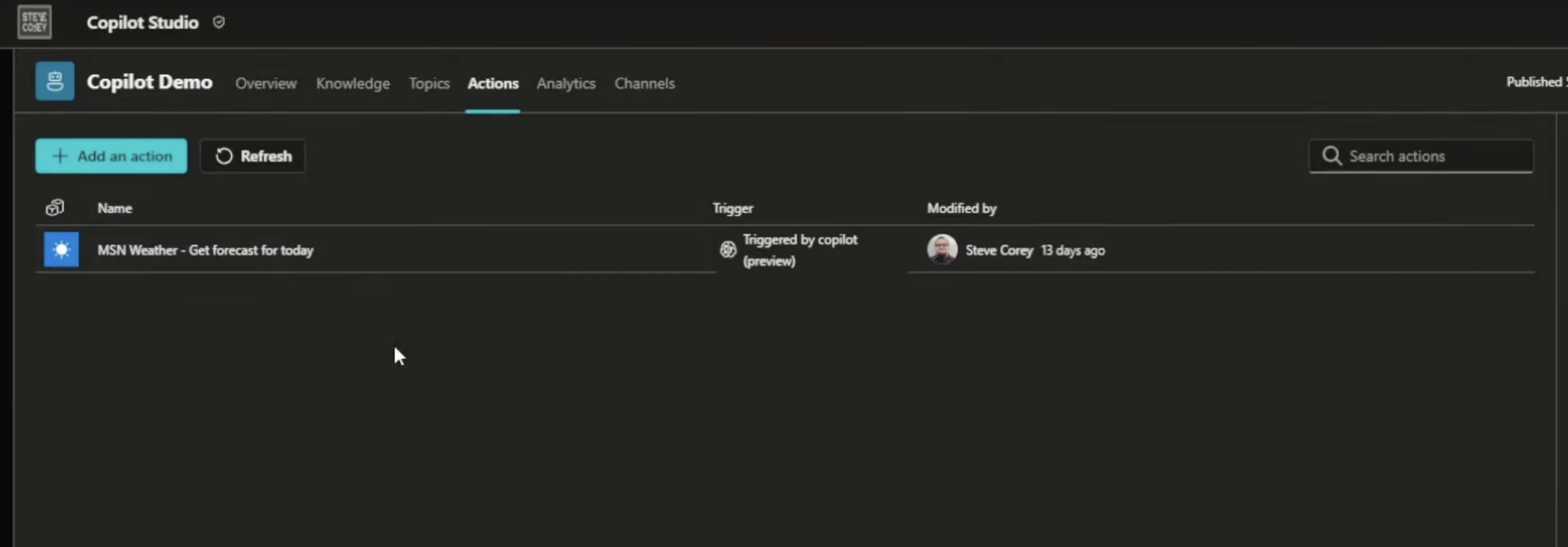This screenshot has height=547, width=1568.
Task: Sort by the Modified by column header
Action: pyautogui.click(x=962, y=208)
